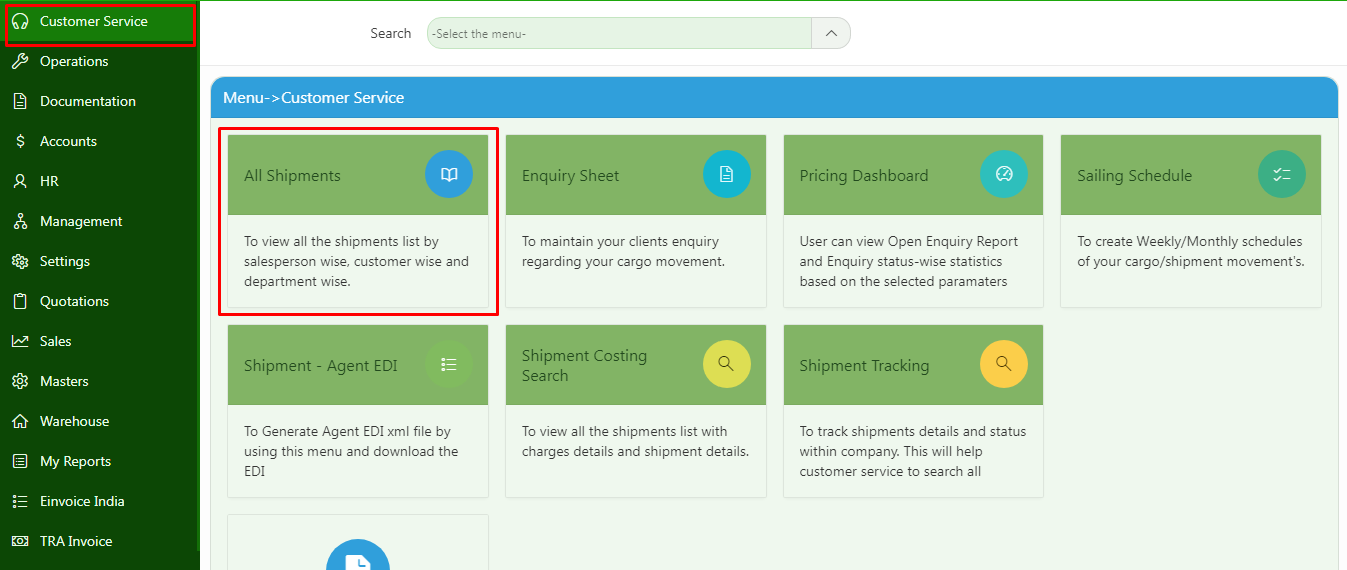Screen dimensions: 1347x570
Task: Click the book icon on All Shipments card
Action: (x=449, y=175)
